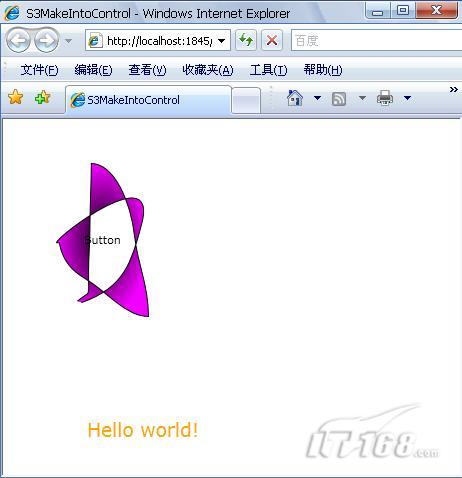The image size is (462, 478).
Task: Open Favorites Center star icon
Action: point(15,98)
